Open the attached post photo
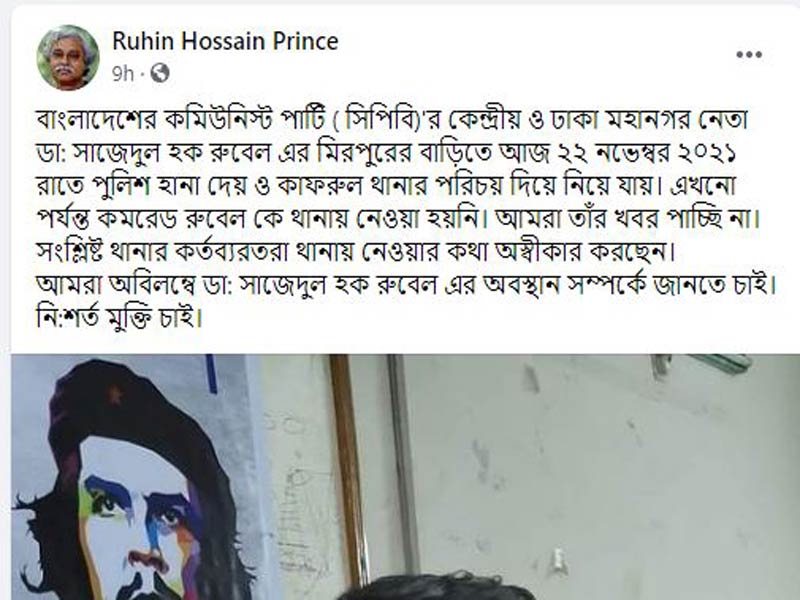Screen dimensions: 800x600 [406, 477]
